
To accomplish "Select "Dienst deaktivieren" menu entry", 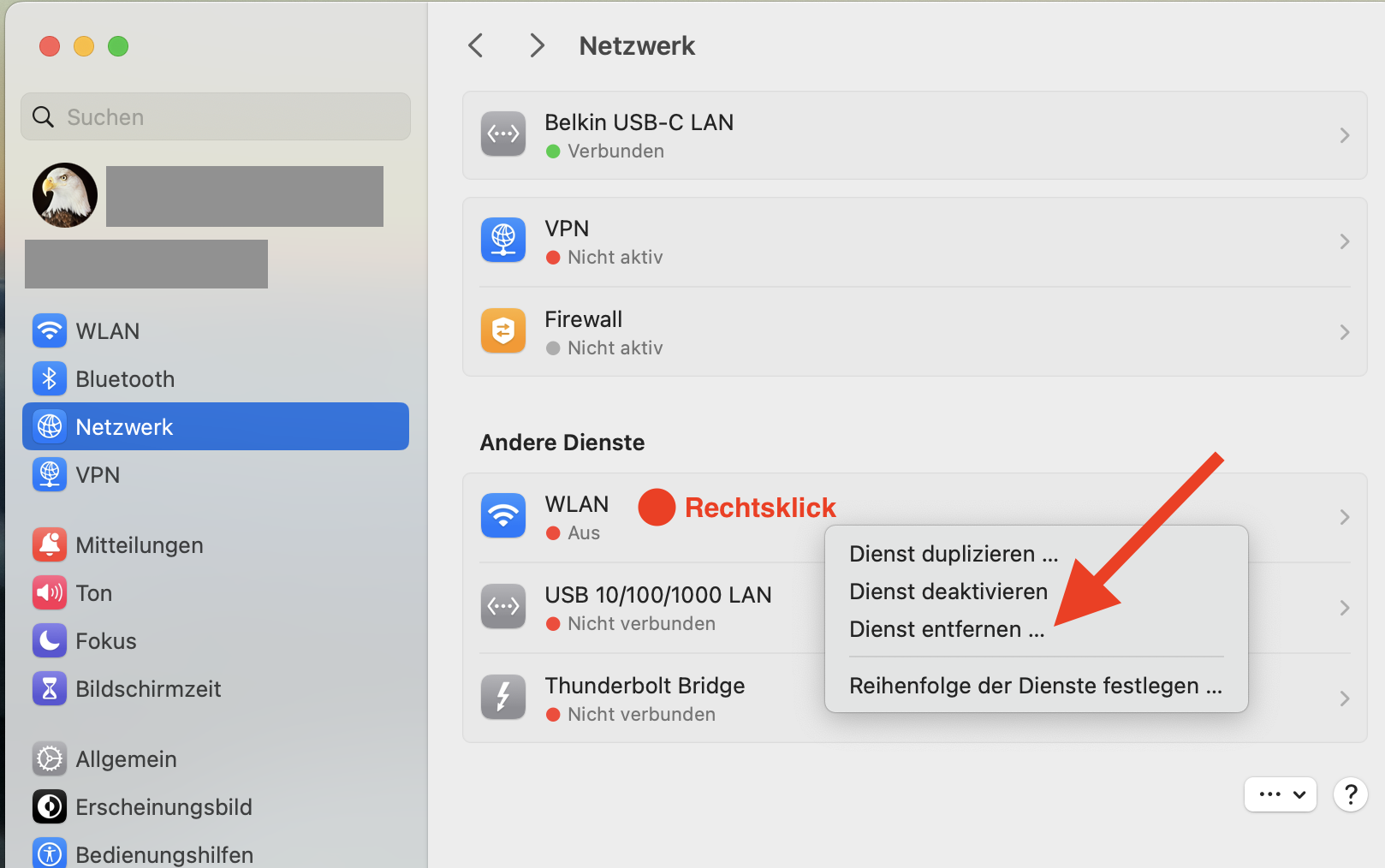I will [948, 592].
